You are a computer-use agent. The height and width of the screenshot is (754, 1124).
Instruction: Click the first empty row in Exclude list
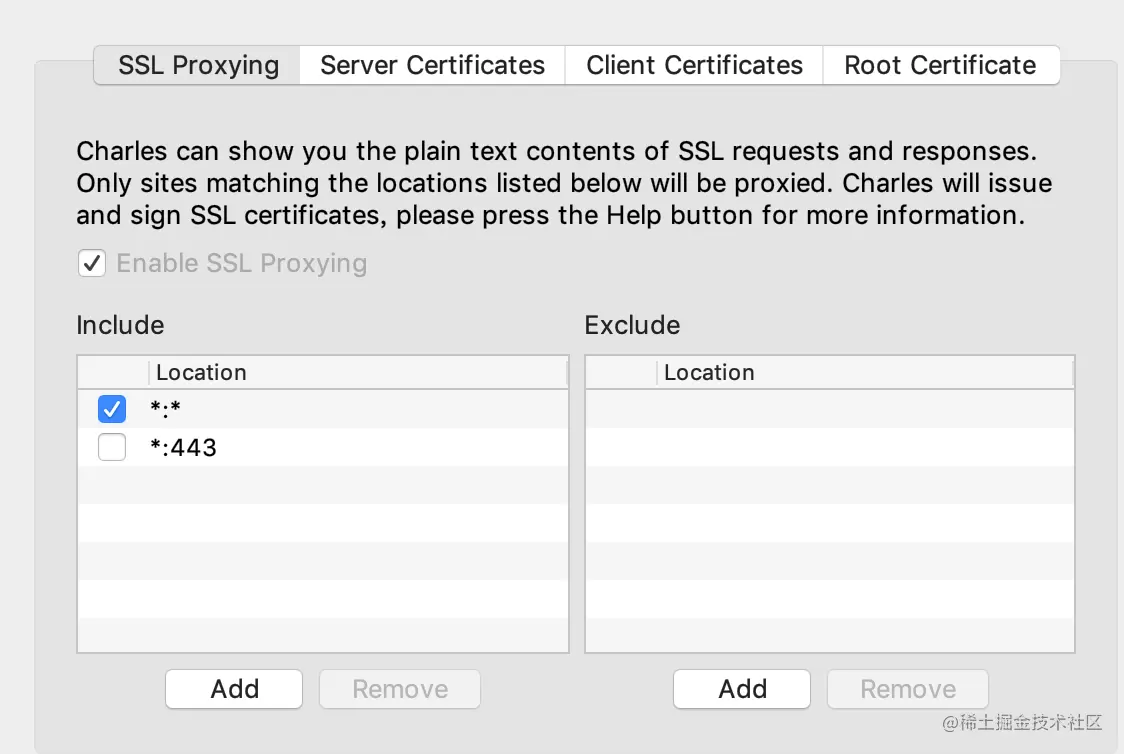830,410
